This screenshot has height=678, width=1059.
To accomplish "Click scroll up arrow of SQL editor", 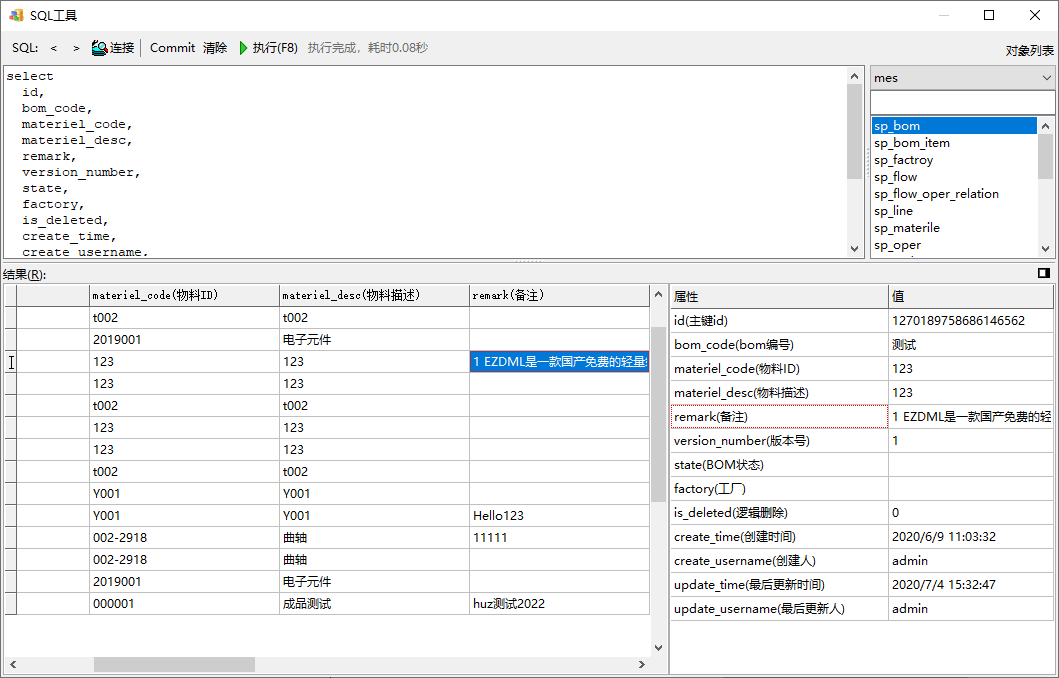I will [x=854, y=76].
